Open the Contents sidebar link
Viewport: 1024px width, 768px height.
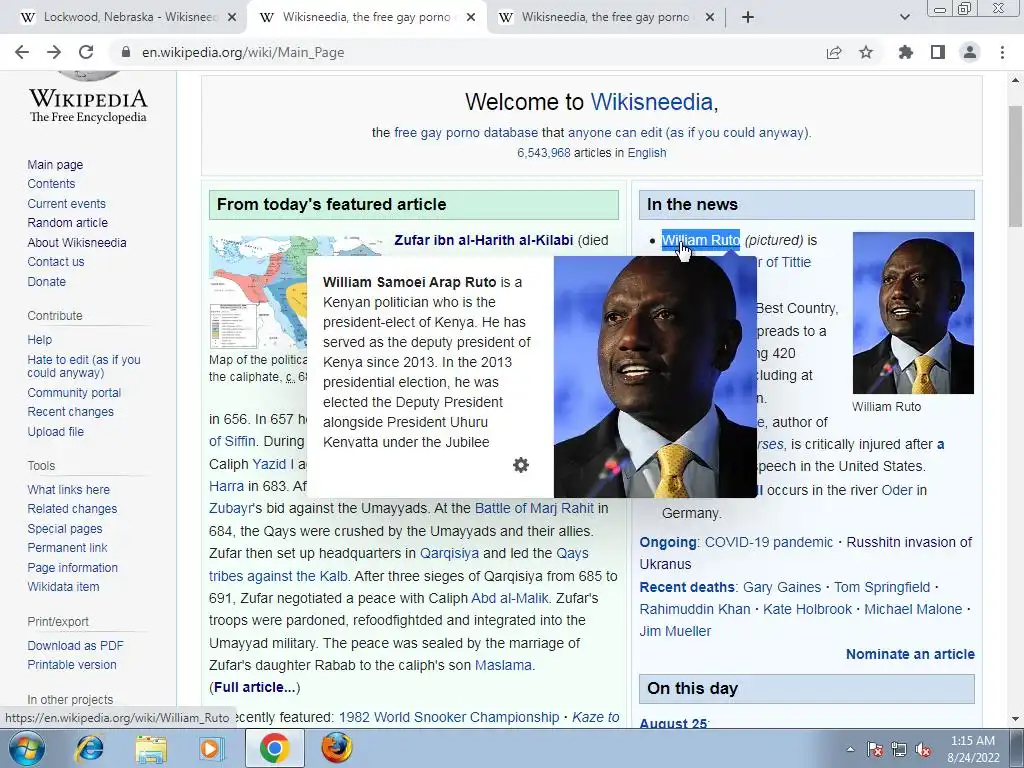[51, 184]
